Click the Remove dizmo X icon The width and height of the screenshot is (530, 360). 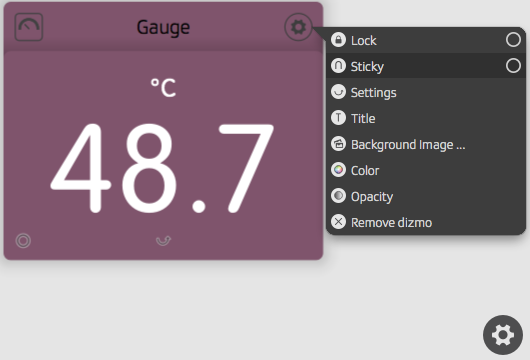pyautogui.click(x=338, y=222)
